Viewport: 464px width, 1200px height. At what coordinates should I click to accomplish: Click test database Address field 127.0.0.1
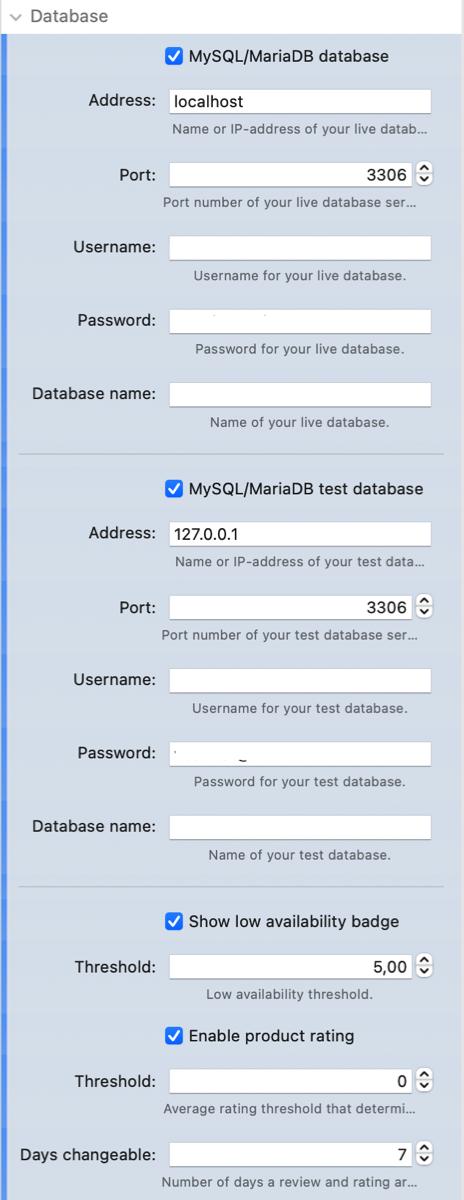(300, 533)
